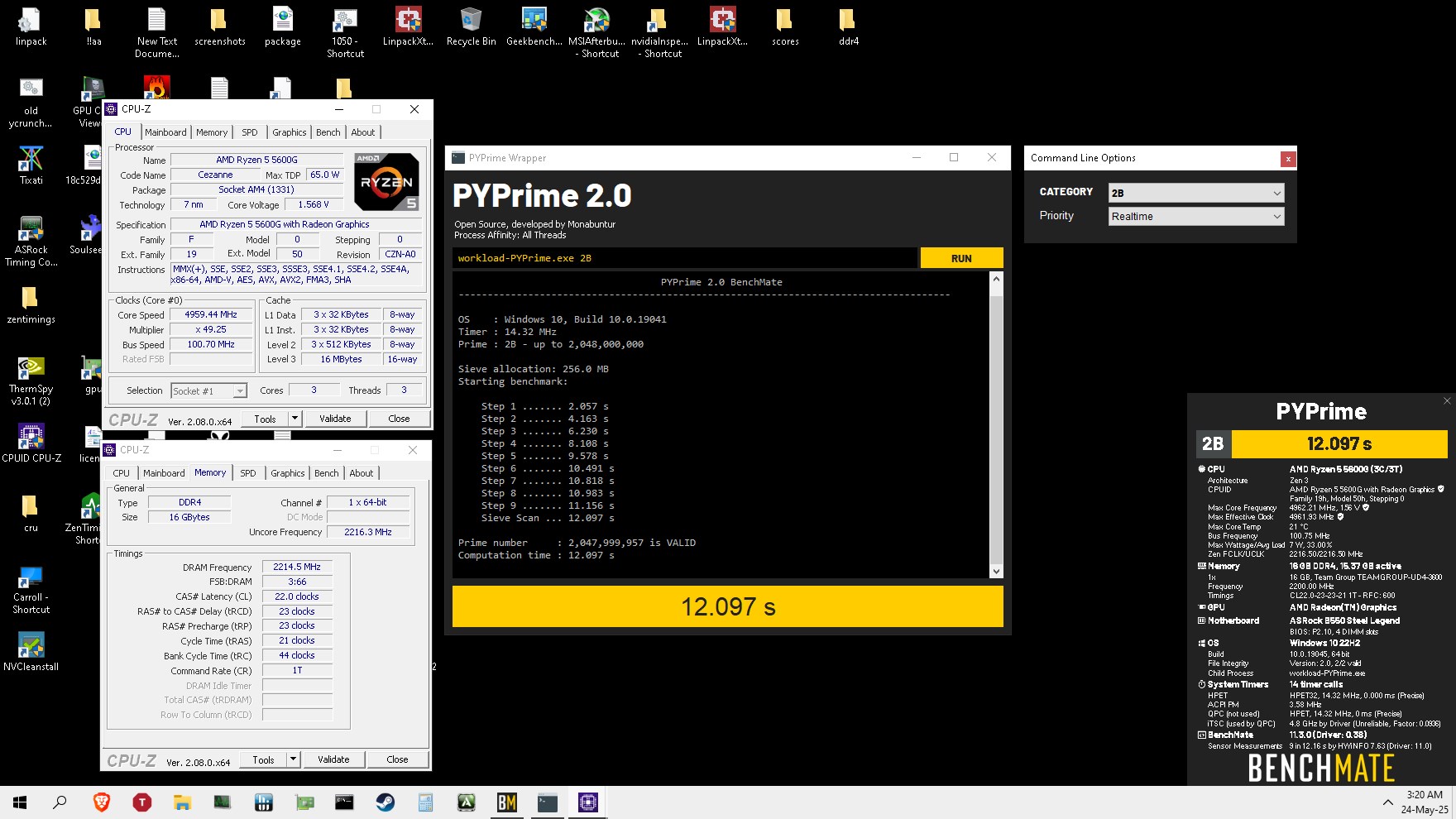Click PYPrime output scrollbar down arrow
Screen dimensions: 1456x819
tap(996, 571)
